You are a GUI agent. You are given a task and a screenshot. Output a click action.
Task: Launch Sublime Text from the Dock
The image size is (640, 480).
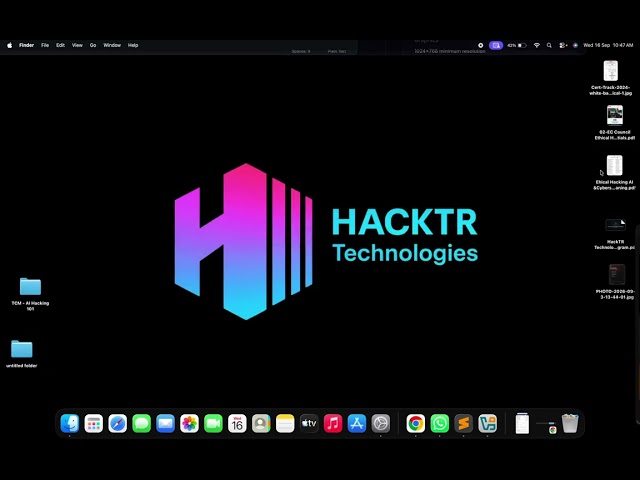[464, 423]
